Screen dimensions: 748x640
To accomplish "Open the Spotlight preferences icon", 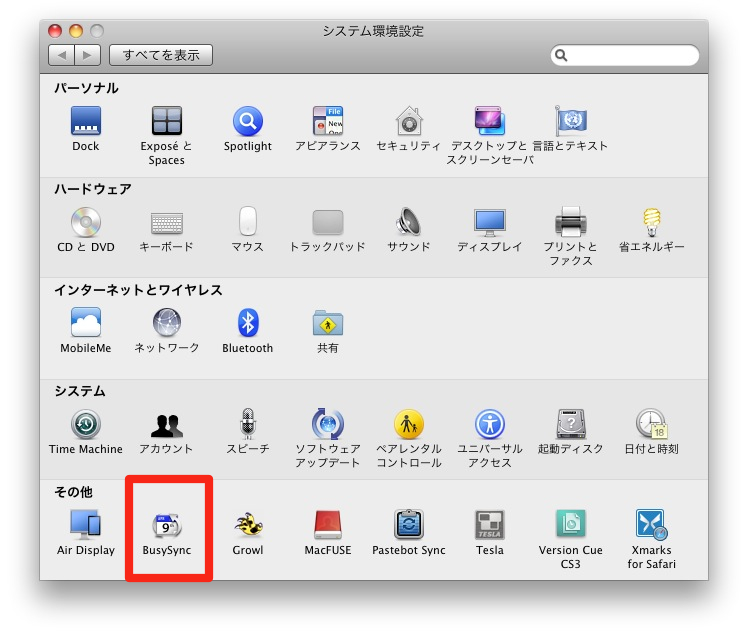I will pyautogui.click(x=247, y=122).
